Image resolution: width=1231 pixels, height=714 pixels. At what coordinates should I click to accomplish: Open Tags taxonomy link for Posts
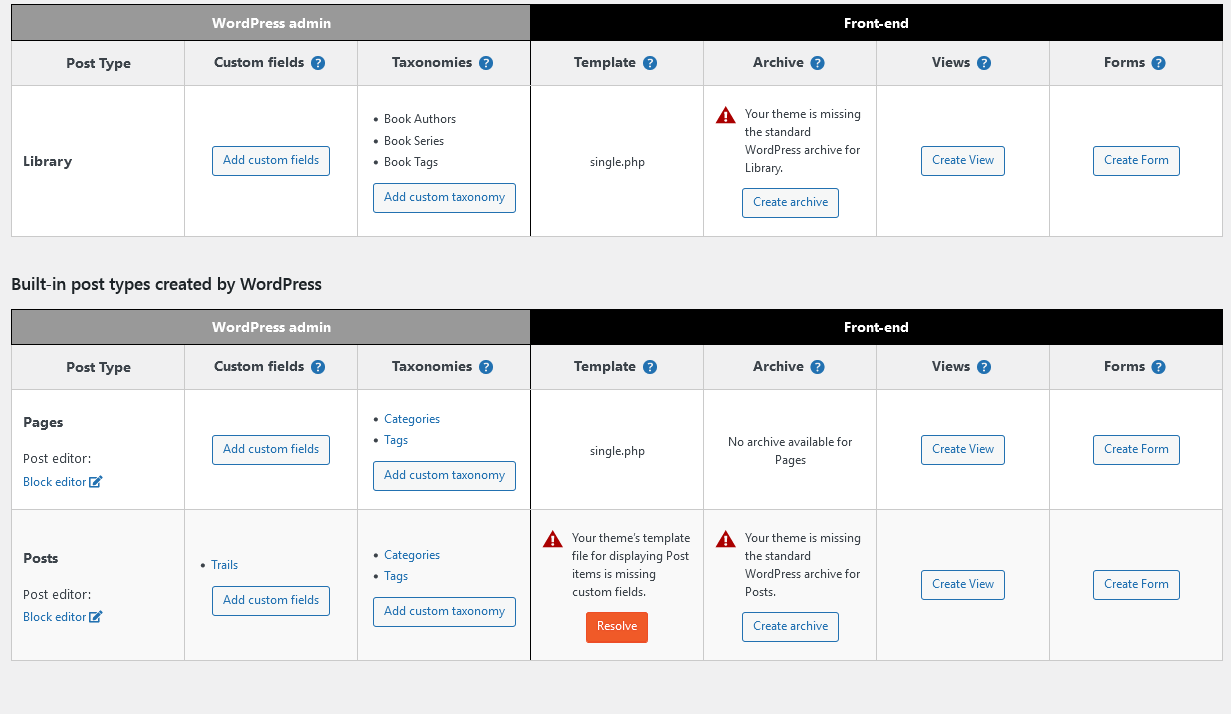(396, 576)
